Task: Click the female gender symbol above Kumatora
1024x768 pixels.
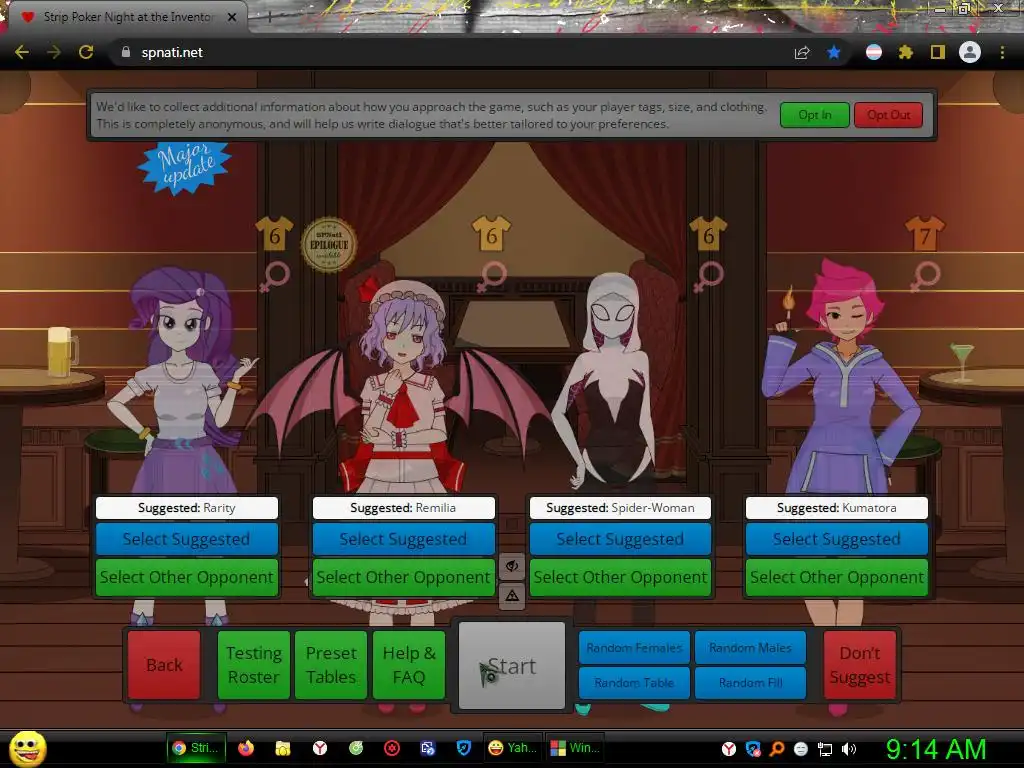Action: (x=925, y=276)
